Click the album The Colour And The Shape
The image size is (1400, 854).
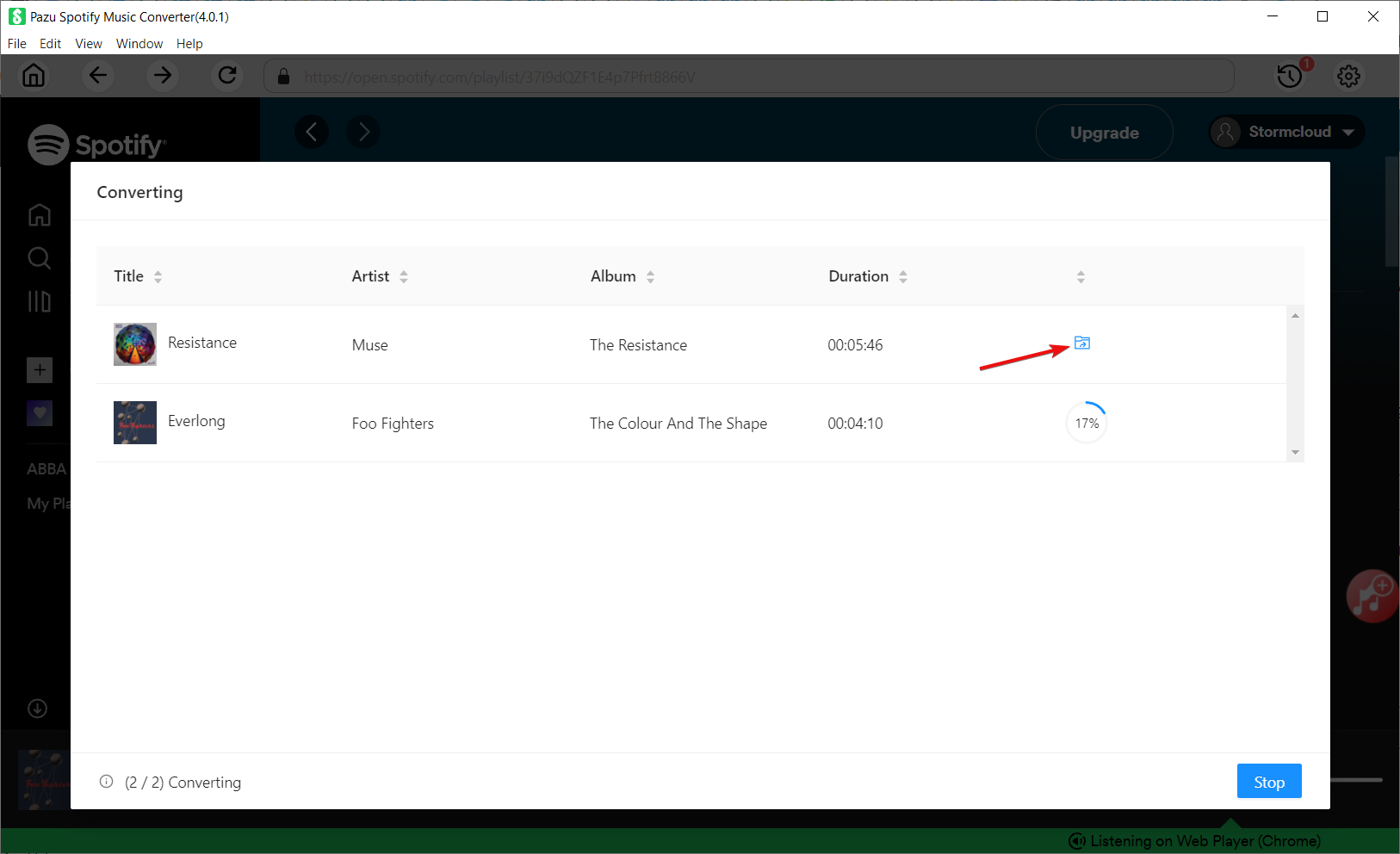[x=678, y=424]
